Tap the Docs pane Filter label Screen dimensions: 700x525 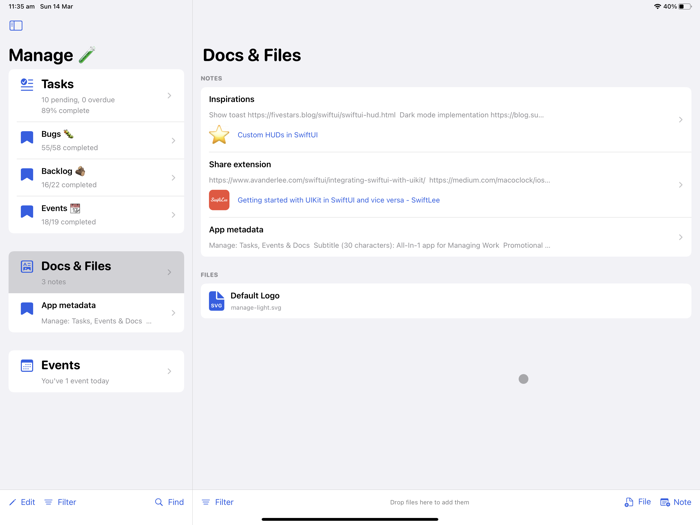pyautogui.click(x=224, y=502)
